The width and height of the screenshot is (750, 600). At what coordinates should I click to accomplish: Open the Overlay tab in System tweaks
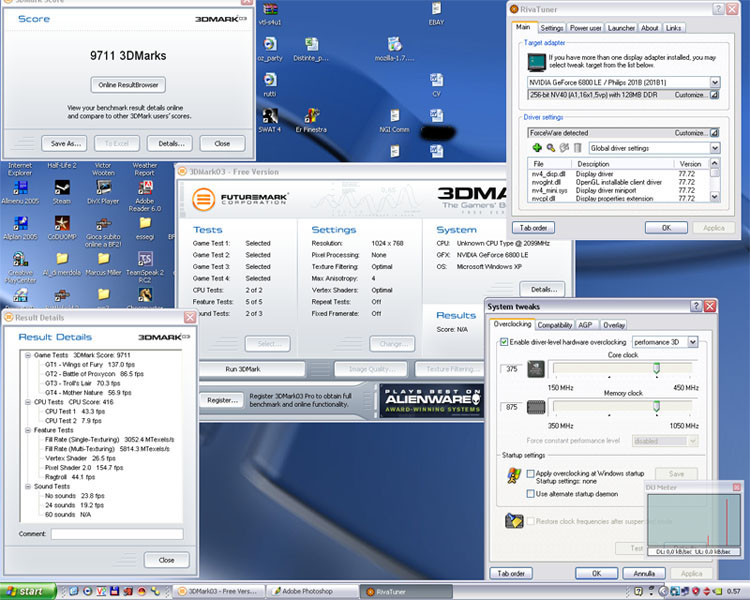pyautogui.click(x=614, y=325)
